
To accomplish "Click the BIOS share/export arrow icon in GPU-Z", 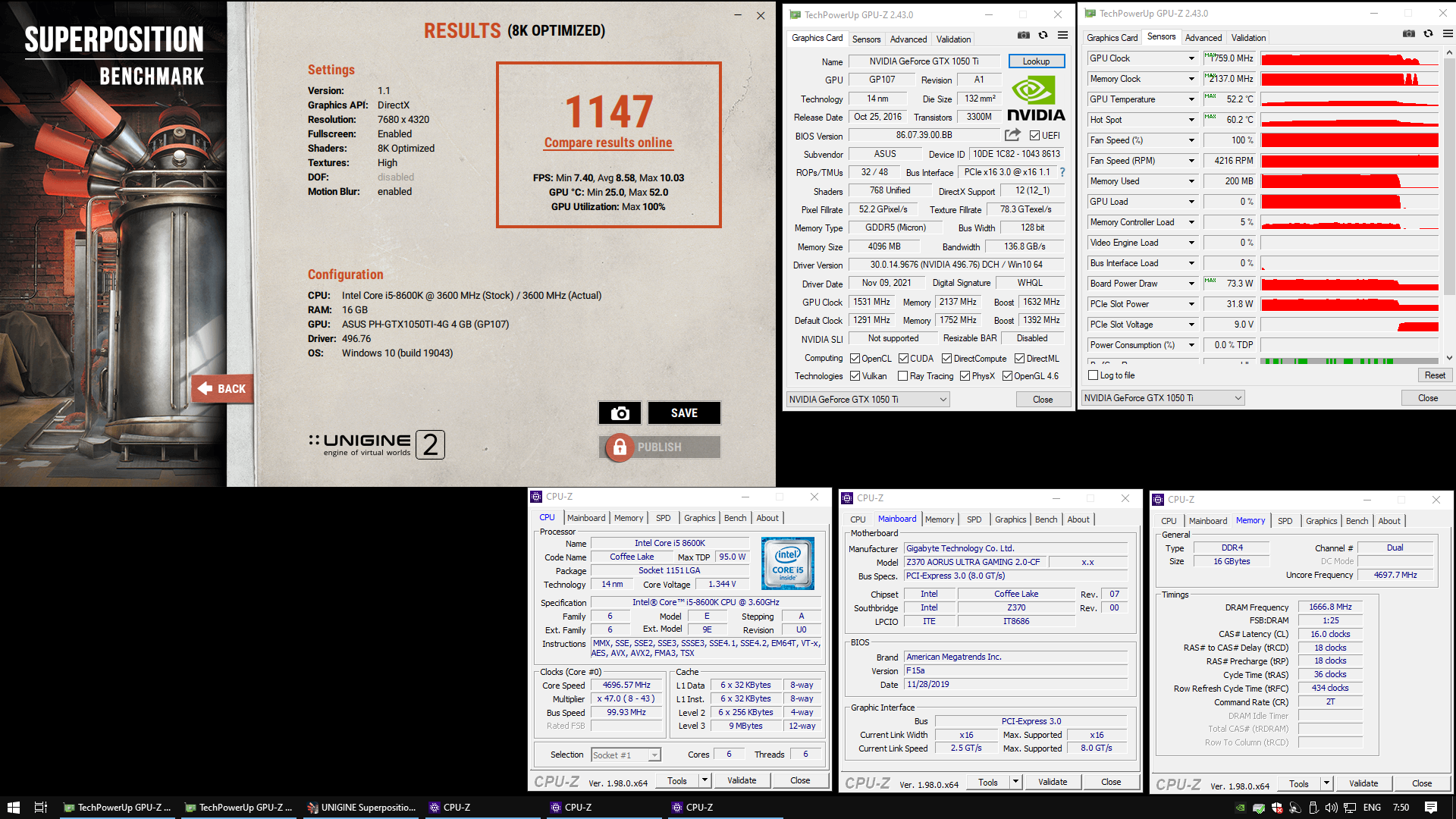I will tap(1012, 135).
